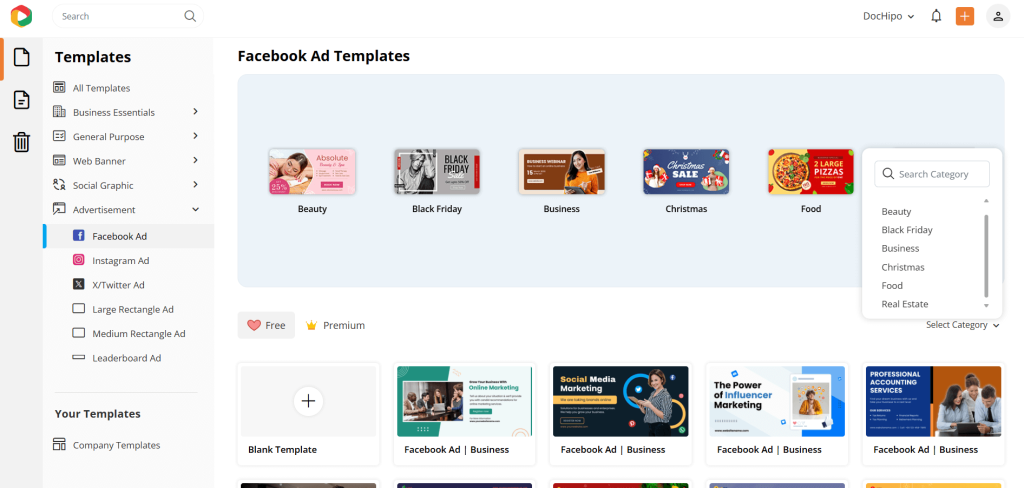Screen dimensions: 1024x488
Task: Click the Web Banner icon
Action: click(59, 161)
